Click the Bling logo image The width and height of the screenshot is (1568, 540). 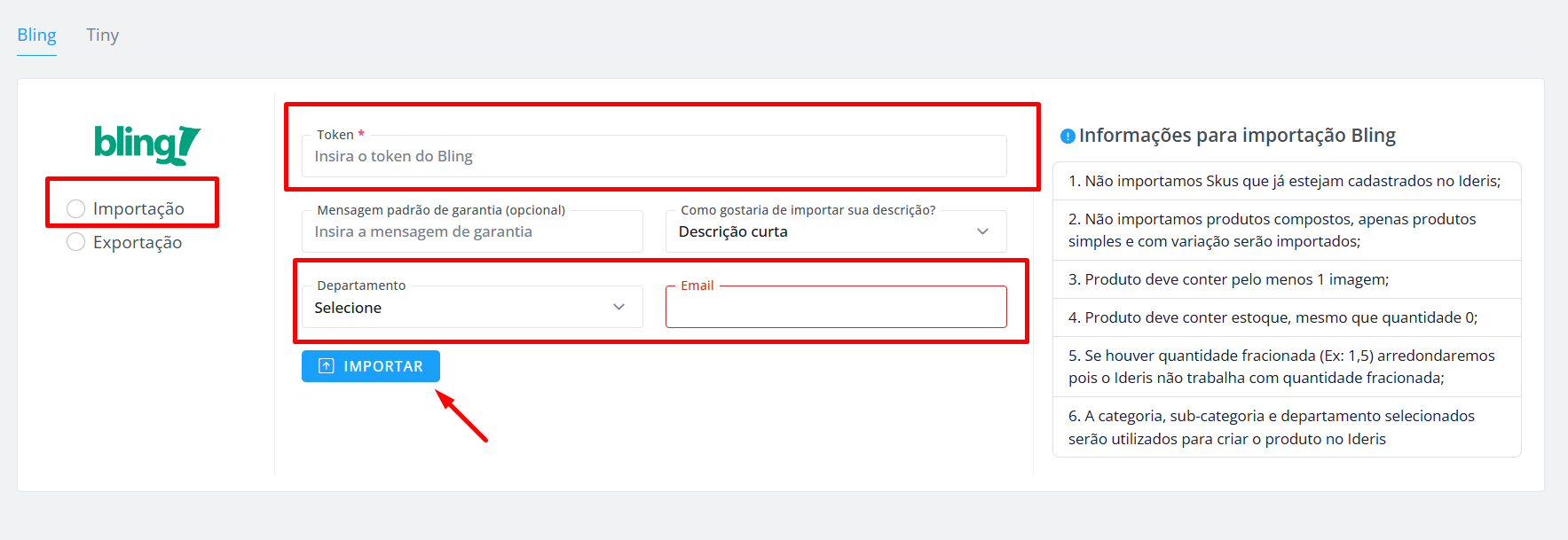point(147,145)
